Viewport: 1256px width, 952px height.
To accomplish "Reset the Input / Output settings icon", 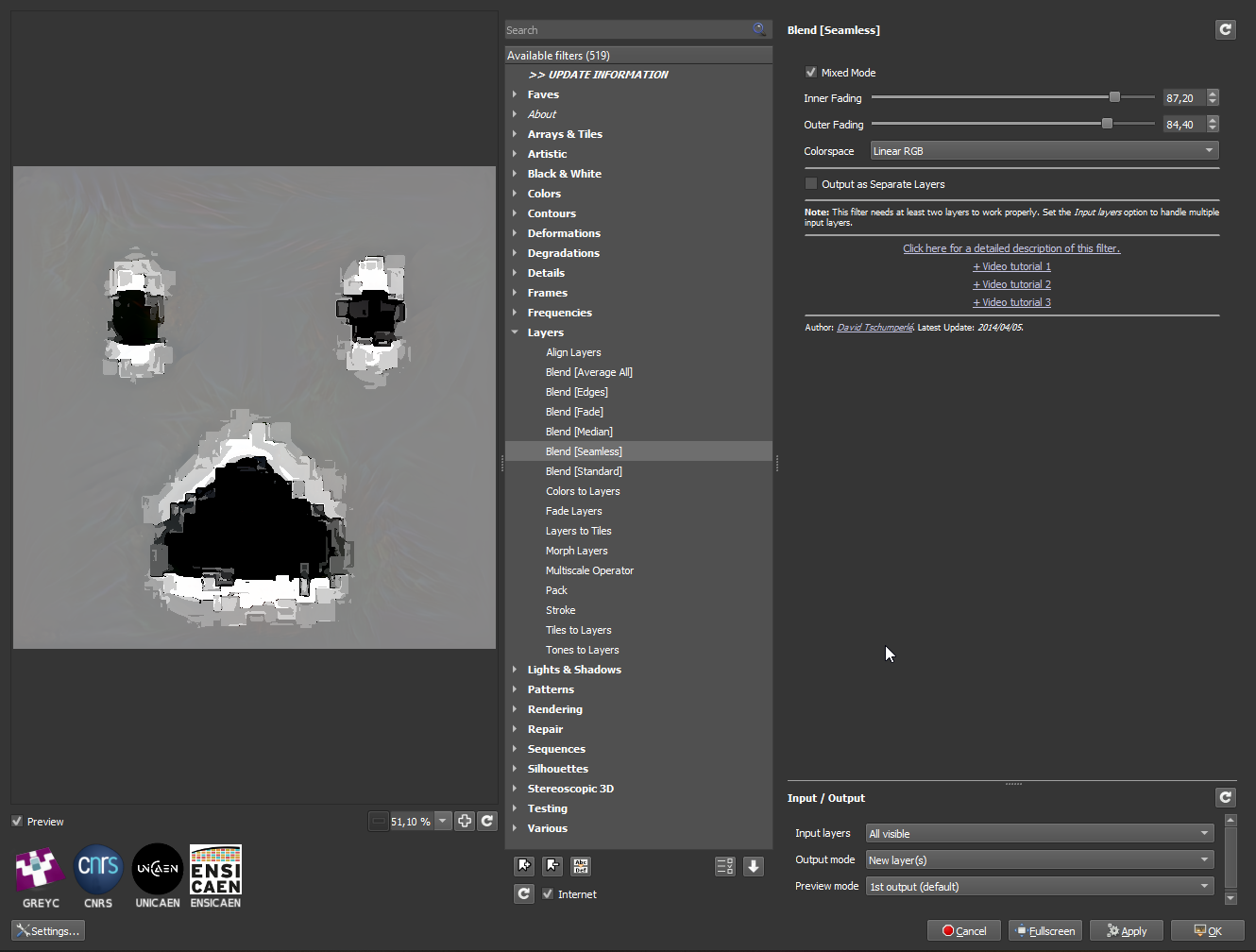I will 1225,797.
